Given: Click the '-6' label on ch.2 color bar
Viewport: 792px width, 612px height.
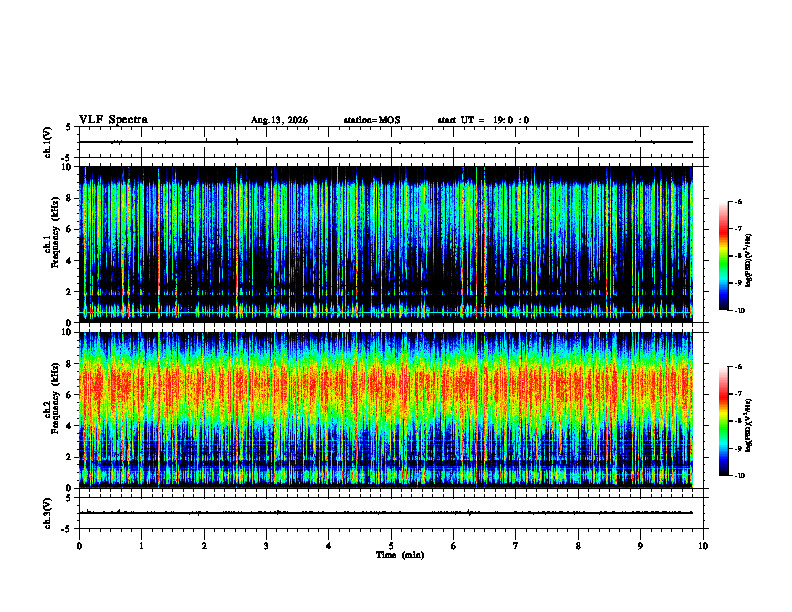Looking at the screenshot, I should click(738, 367).
